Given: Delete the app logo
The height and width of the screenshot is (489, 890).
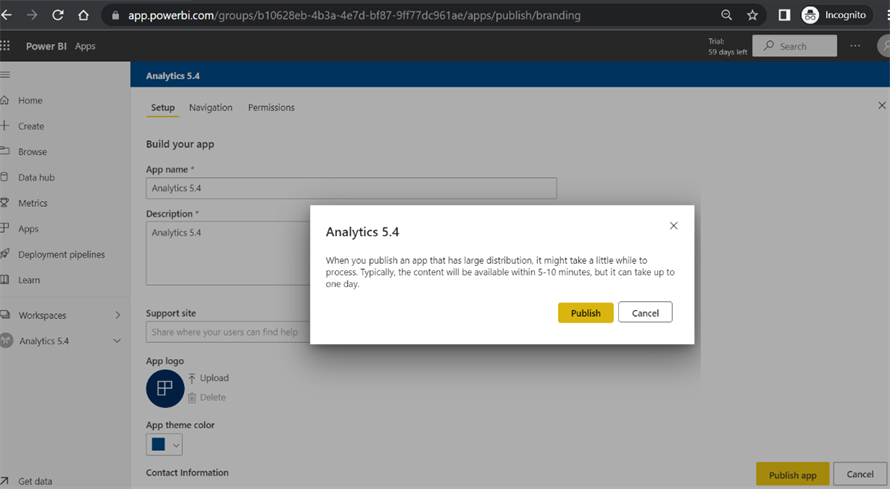Looking at the screenshot, I should 207,397.
